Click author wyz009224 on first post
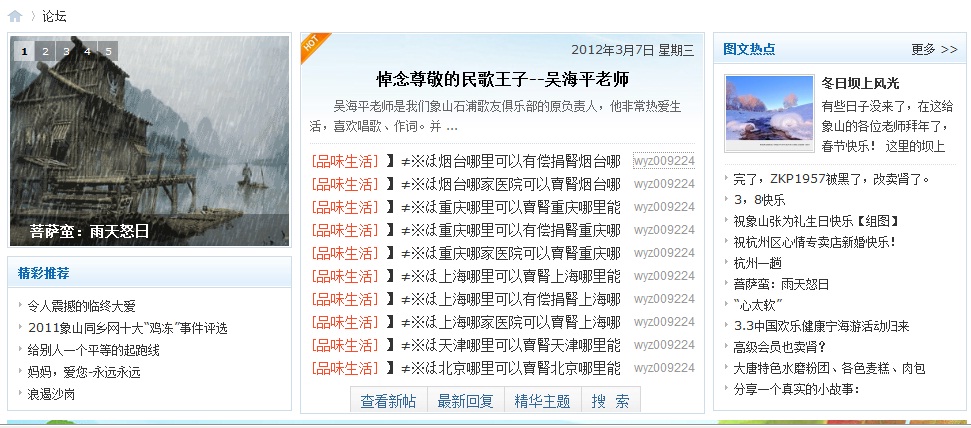Screen dimensions: 971x428 click(x=663, y=161)
